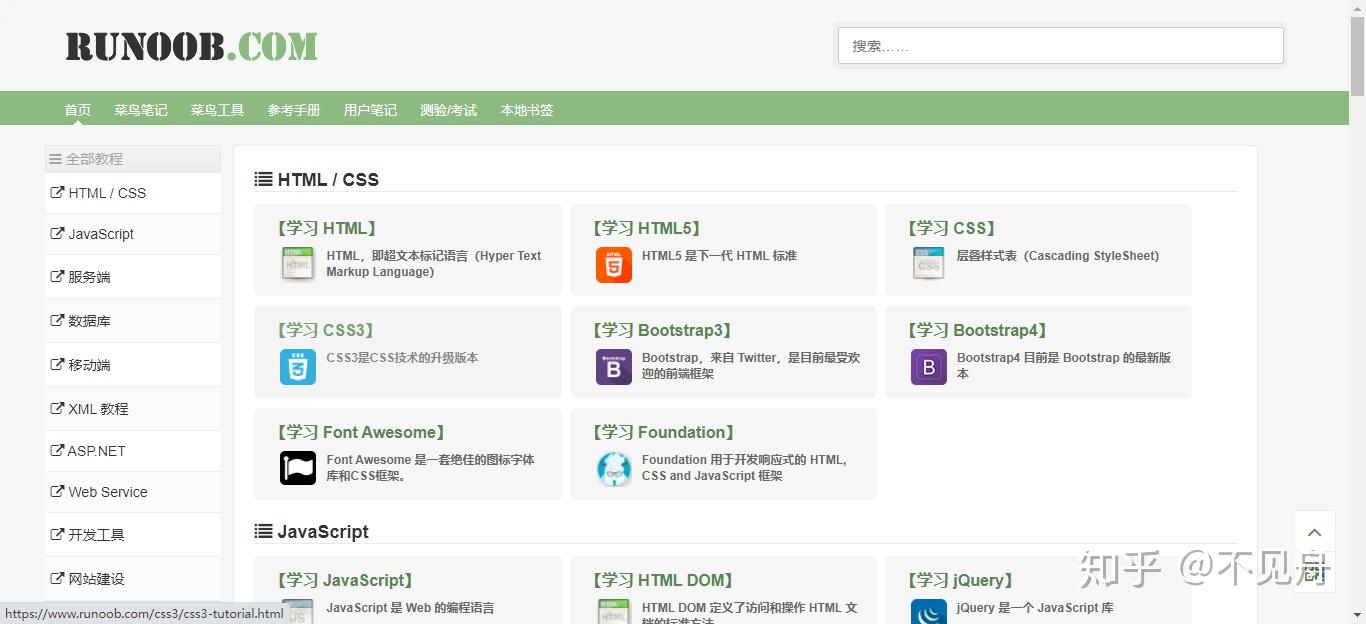Open the 【学习 CSS3】 tutorial link
1366x624 pixels.
point(325,331)
